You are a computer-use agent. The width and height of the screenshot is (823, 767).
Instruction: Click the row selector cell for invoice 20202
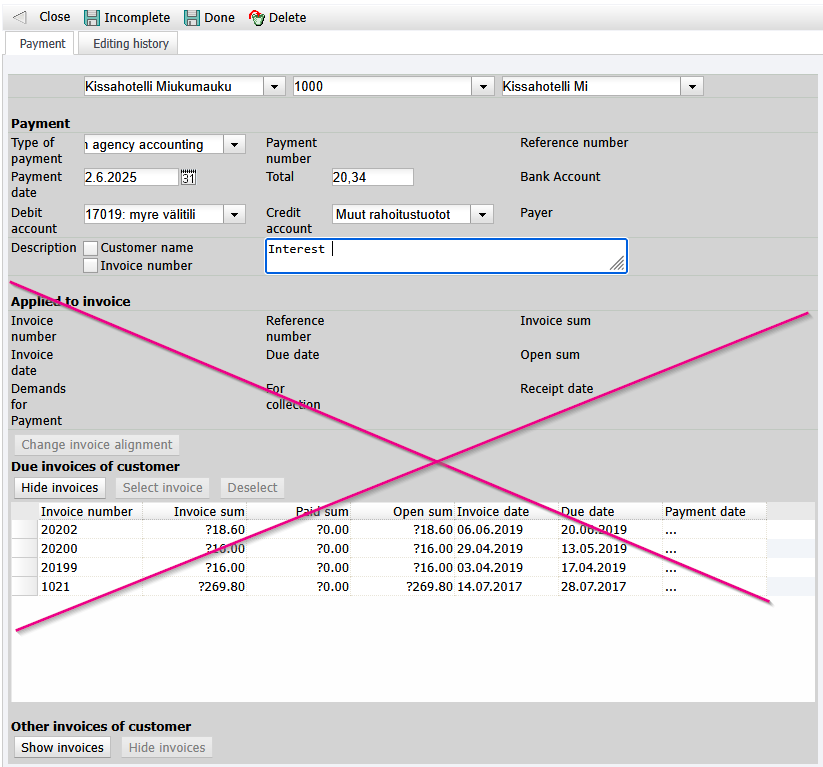25,530
